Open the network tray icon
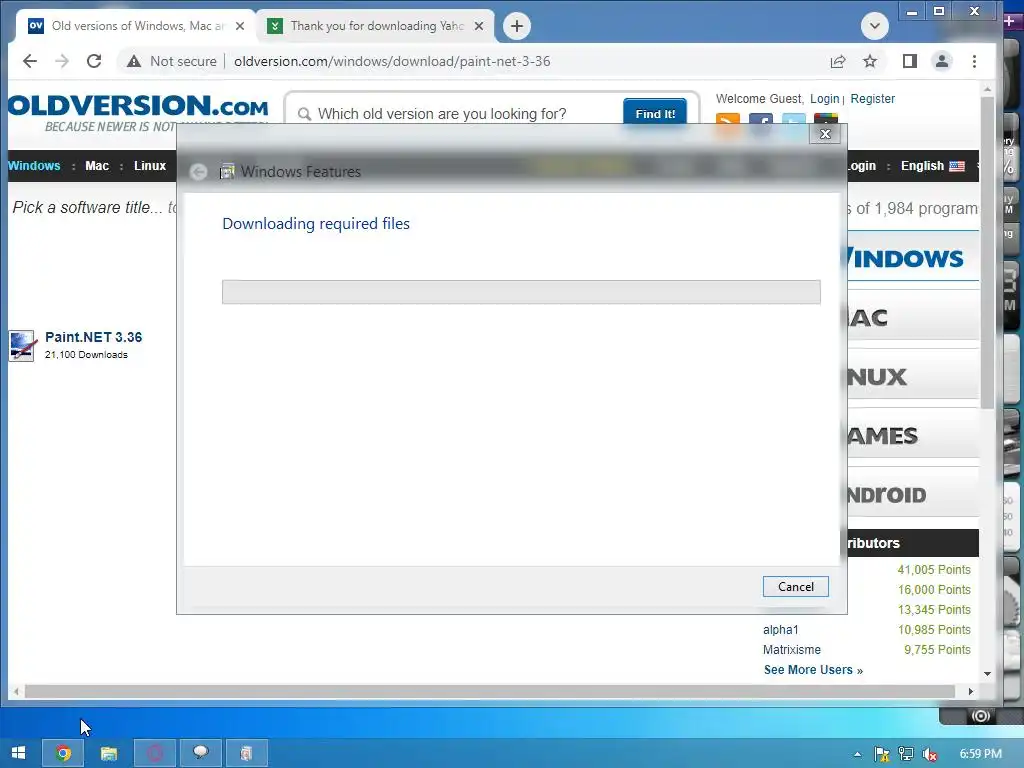This screenshot has width=1024, height=768. click(906, 754)
